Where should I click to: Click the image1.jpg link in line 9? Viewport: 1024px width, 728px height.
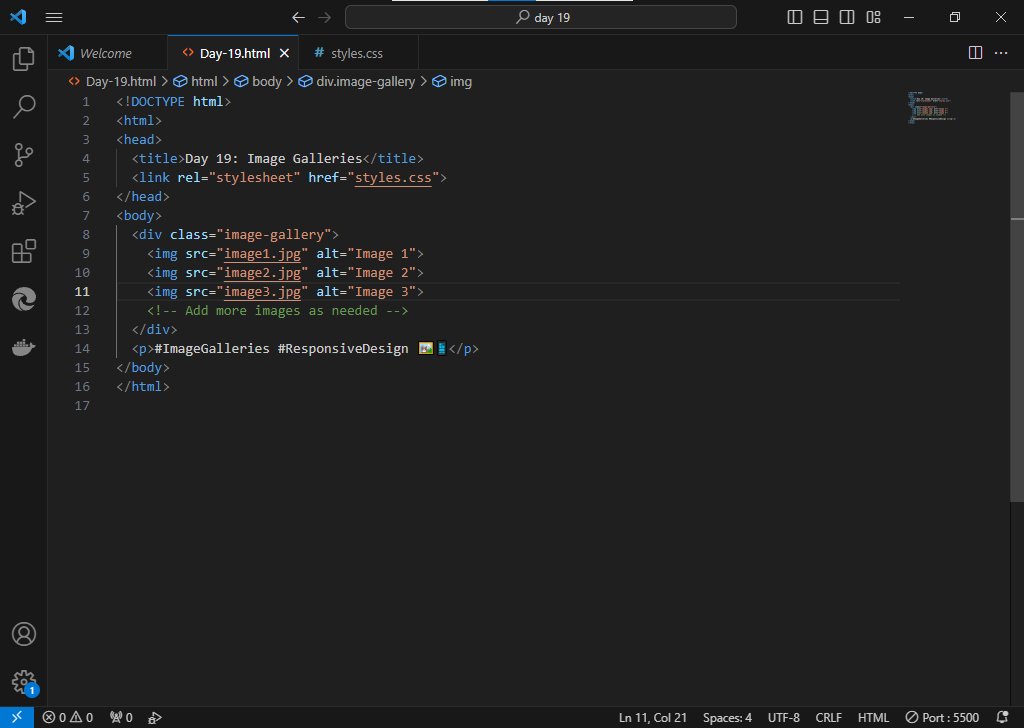[263, 253]
